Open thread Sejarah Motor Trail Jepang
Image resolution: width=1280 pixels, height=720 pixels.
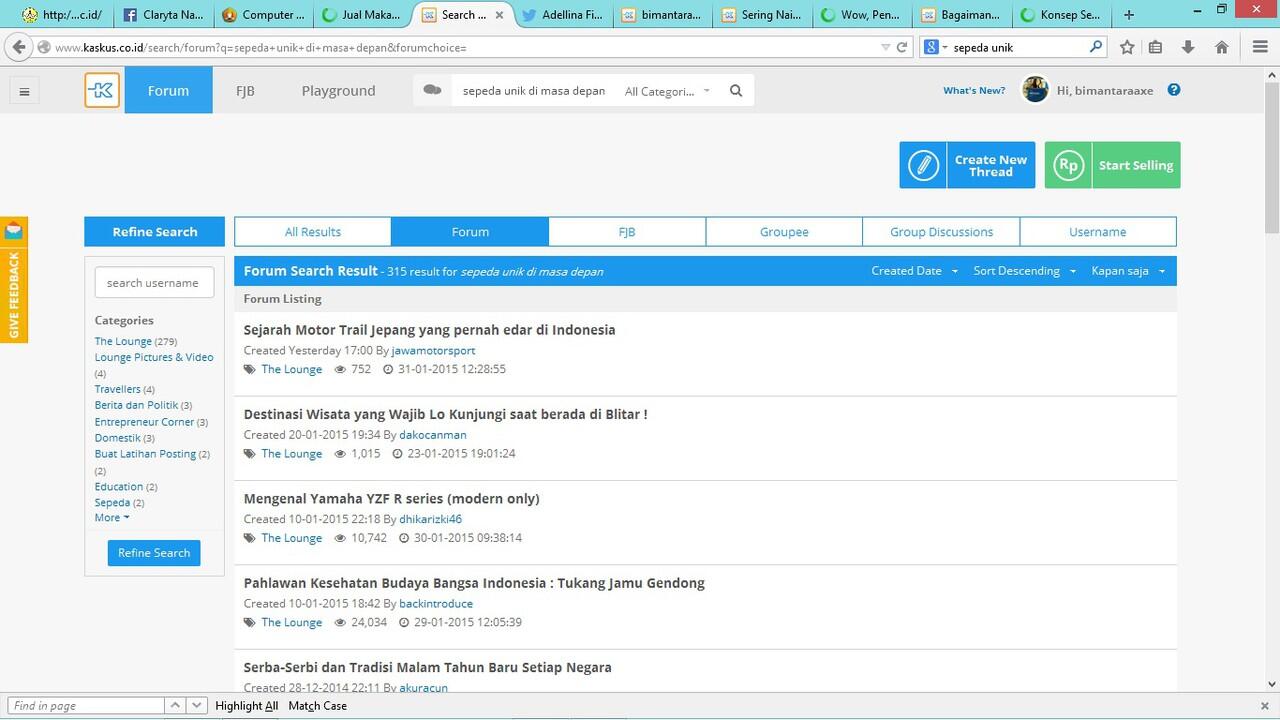coord(430,330)
